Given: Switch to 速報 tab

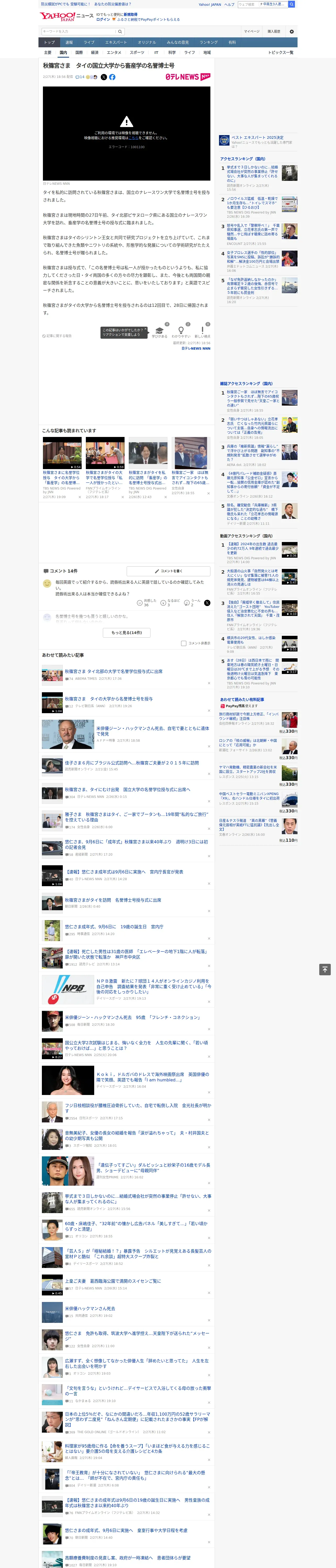Looking at the screenshot, I should click(69, 42).
